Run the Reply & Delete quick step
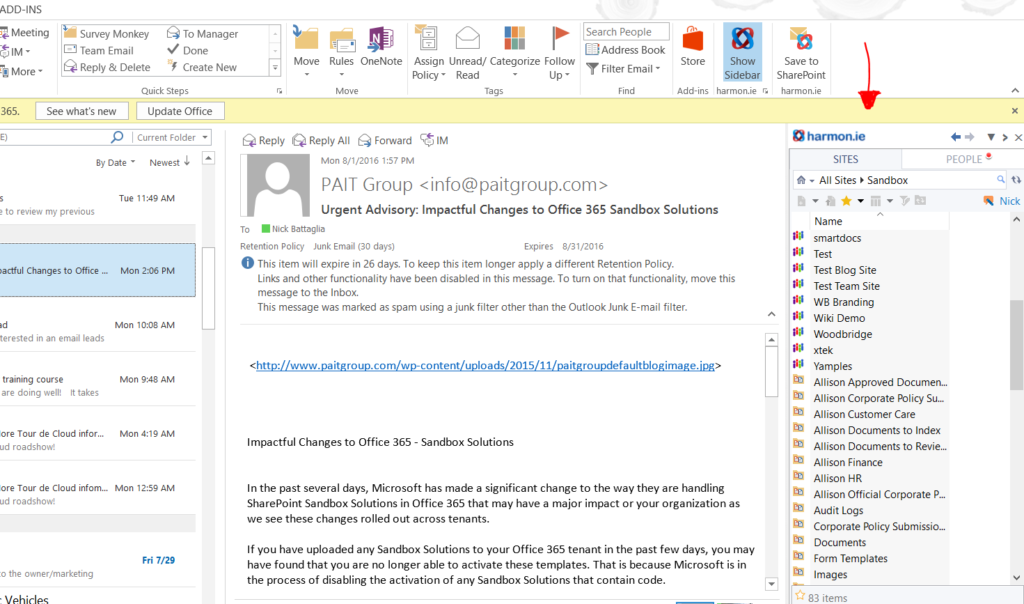This screenshot has height=604, width=1024. 107,67
